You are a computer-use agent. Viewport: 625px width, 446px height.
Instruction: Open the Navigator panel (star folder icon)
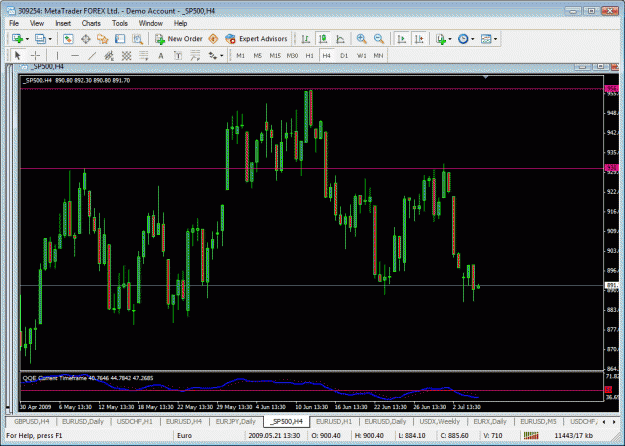click(102, 39)
